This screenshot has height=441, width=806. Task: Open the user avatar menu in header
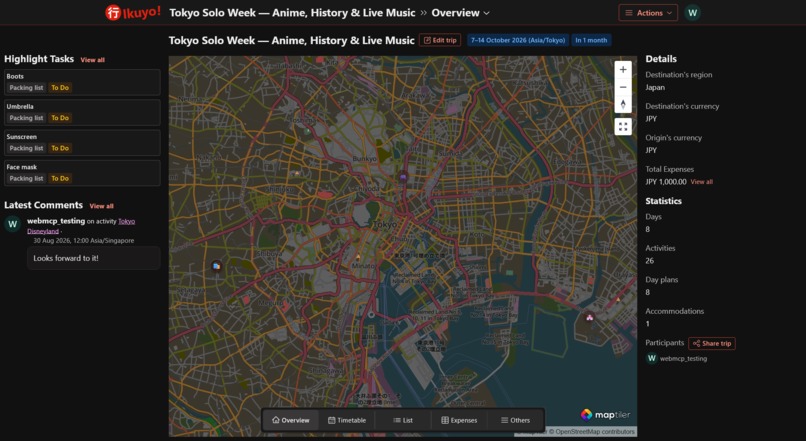[x=692, y=13]
